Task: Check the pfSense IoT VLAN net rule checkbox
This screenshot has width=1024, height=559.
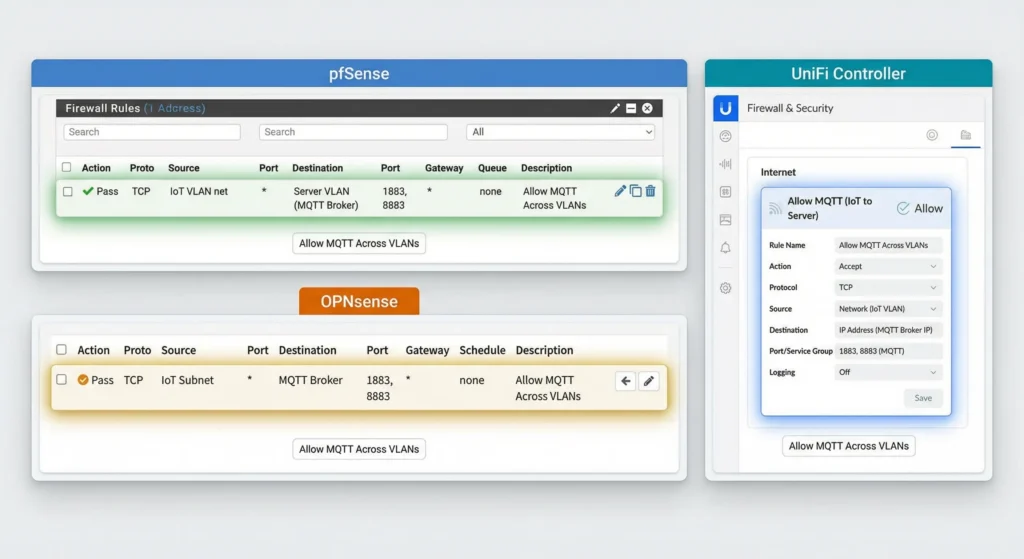Action: coord(67,191)
